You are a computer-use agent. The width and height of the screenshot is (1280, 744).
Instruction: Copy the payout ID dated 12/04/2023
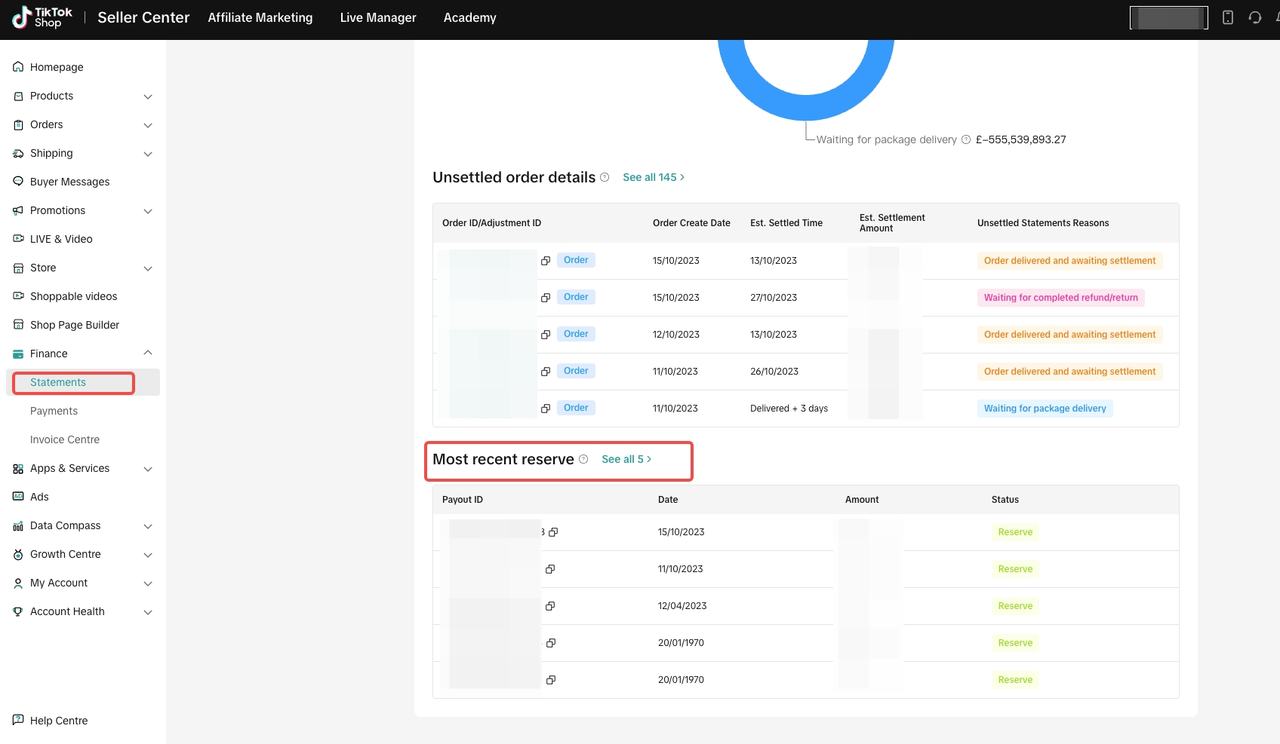pyautogui.click(x=550, y=606)
